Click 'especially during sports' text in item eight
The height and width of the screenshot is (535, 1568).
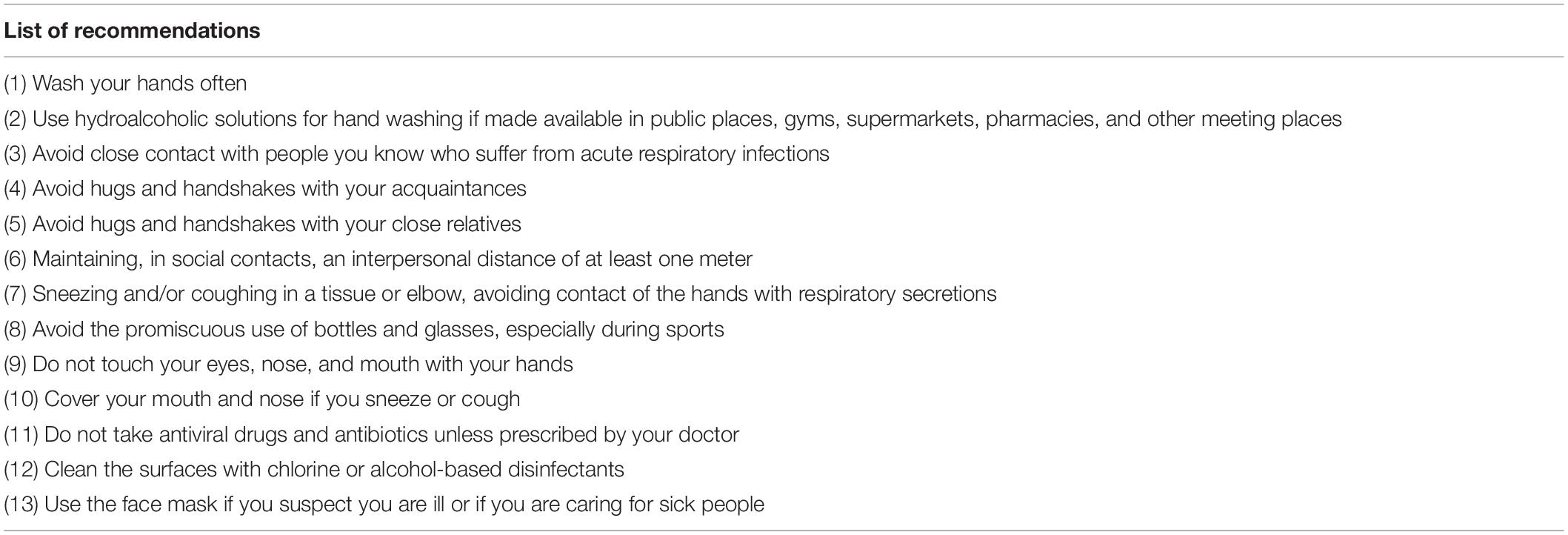(x=615, y=330)
